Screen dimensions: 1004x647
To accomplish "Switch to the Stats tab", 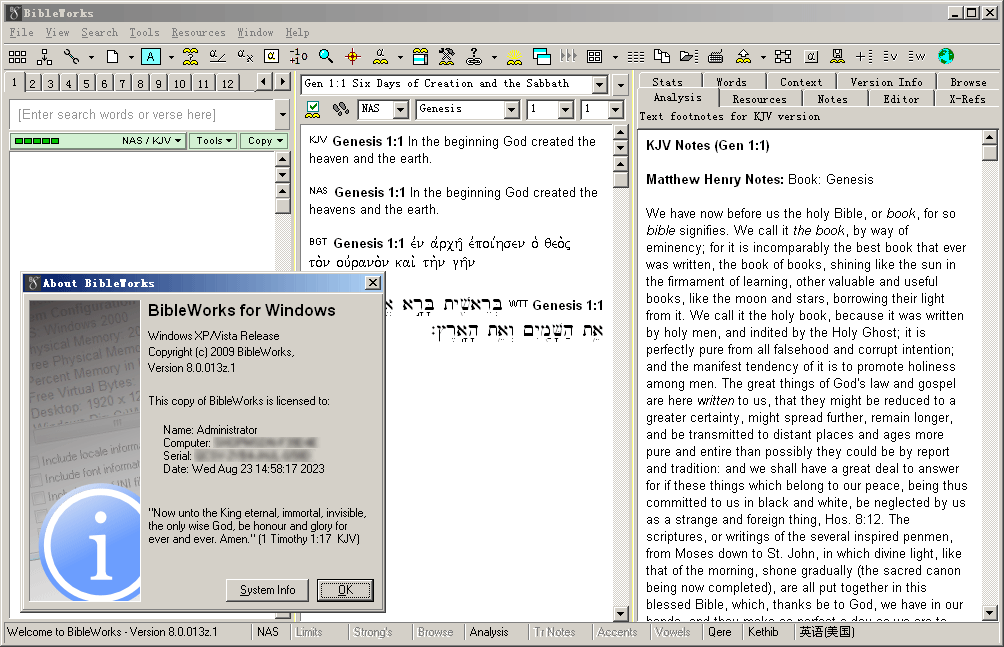I will tap(667, 82).
